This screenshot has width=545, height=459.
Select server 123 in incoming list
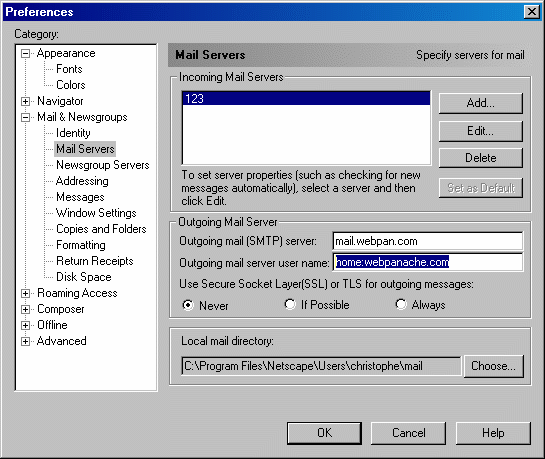(306, 99)
